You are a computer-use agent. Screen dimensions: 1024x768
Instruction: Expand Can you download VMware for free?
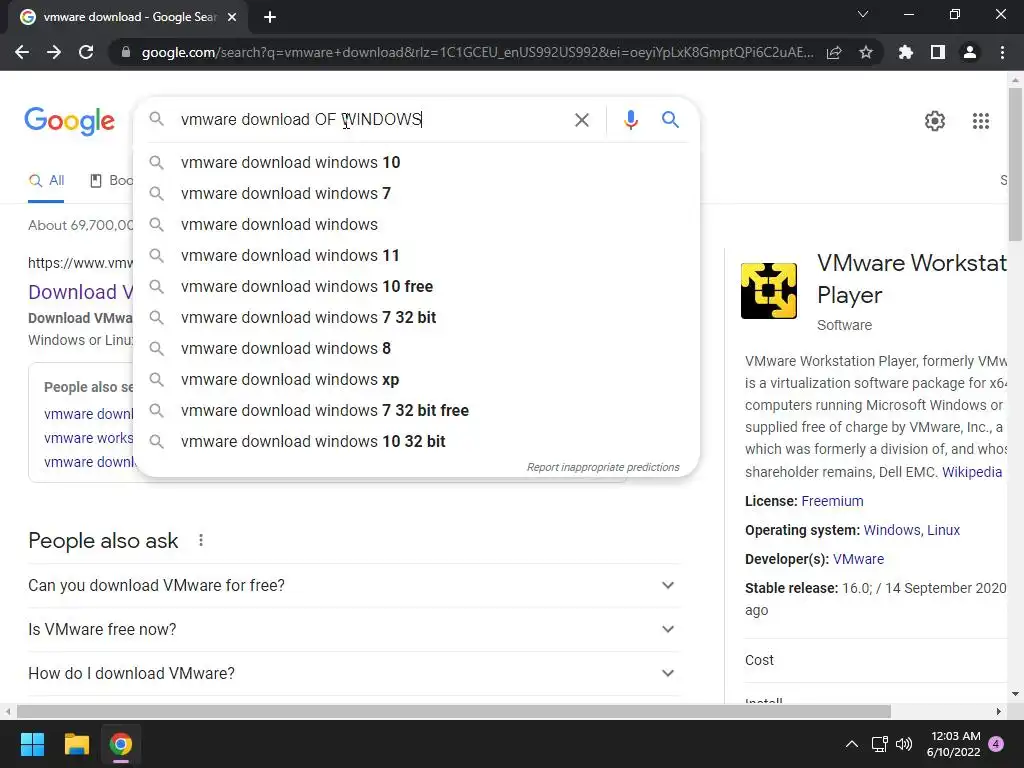click(x=353, y=585)
